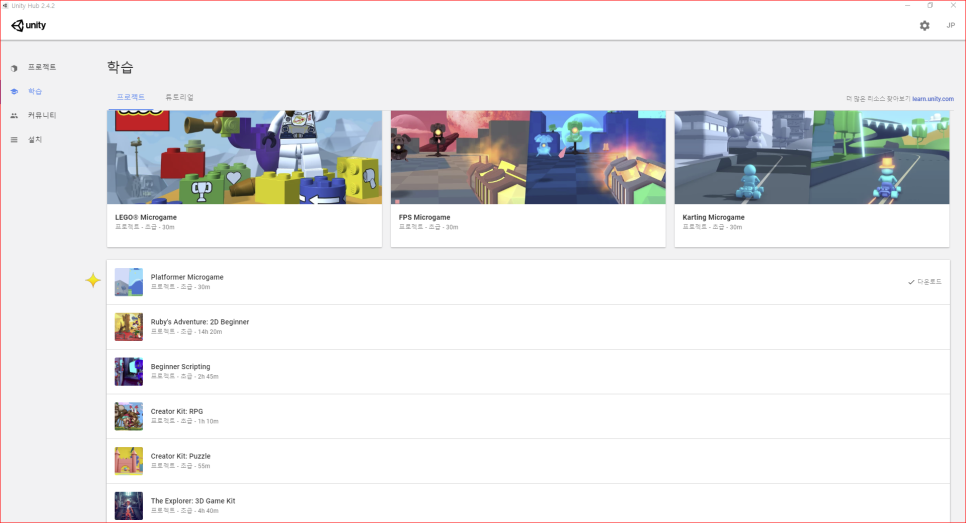Open LEGO Microgame banner image
The height and width of the screenshot is (523, 966).
tap(245, 157)
